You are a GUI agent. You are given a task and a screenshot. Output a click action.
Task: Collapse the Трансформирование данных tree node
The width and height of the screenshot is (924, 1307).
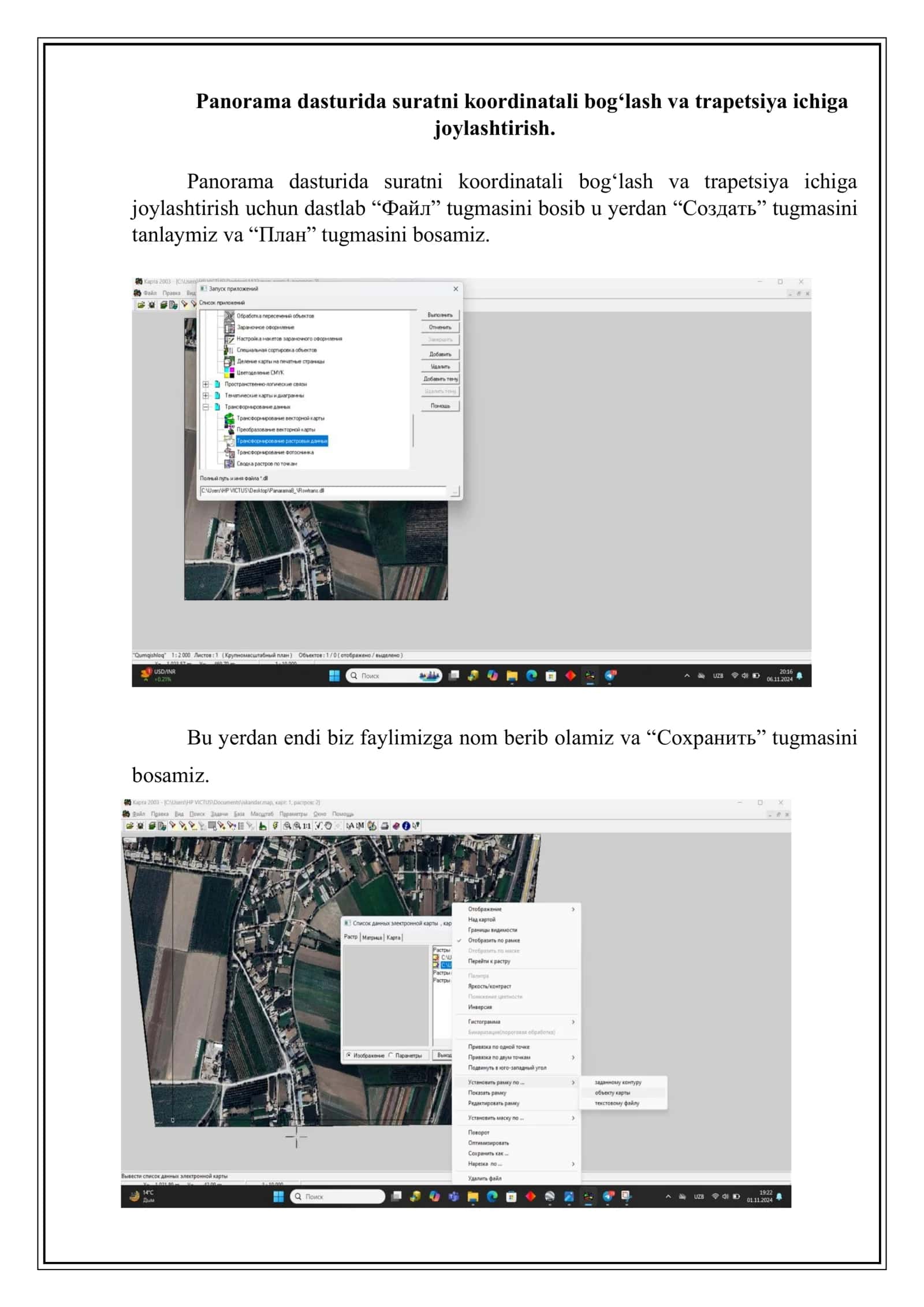[x=206, y=407]
